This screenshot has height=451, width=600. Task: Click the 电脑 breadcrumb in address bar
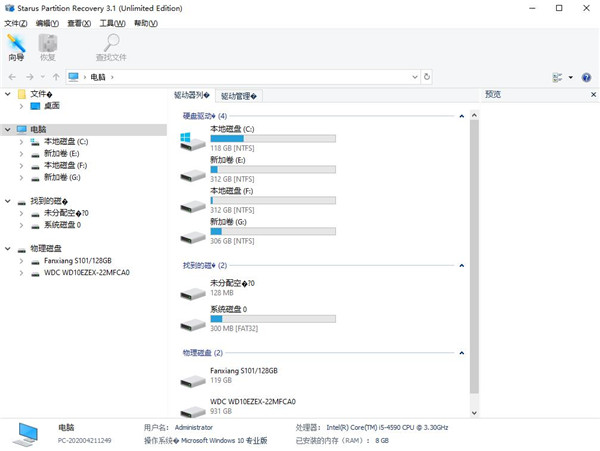click(x=98, y=77)
